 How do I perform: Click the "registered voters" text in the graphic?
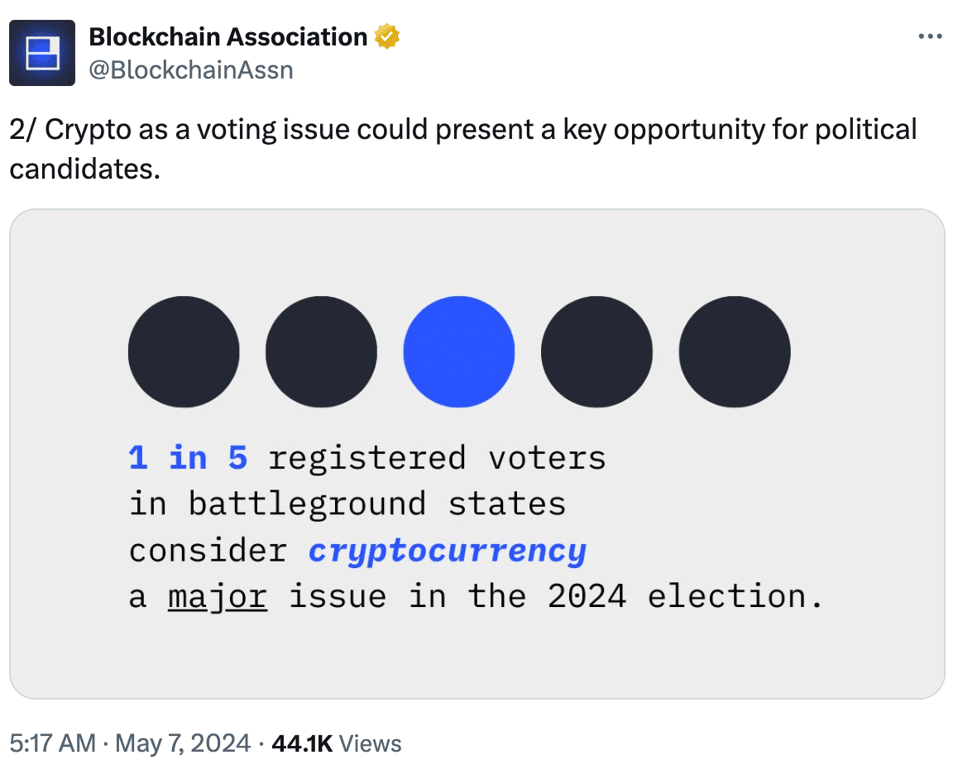437,458
